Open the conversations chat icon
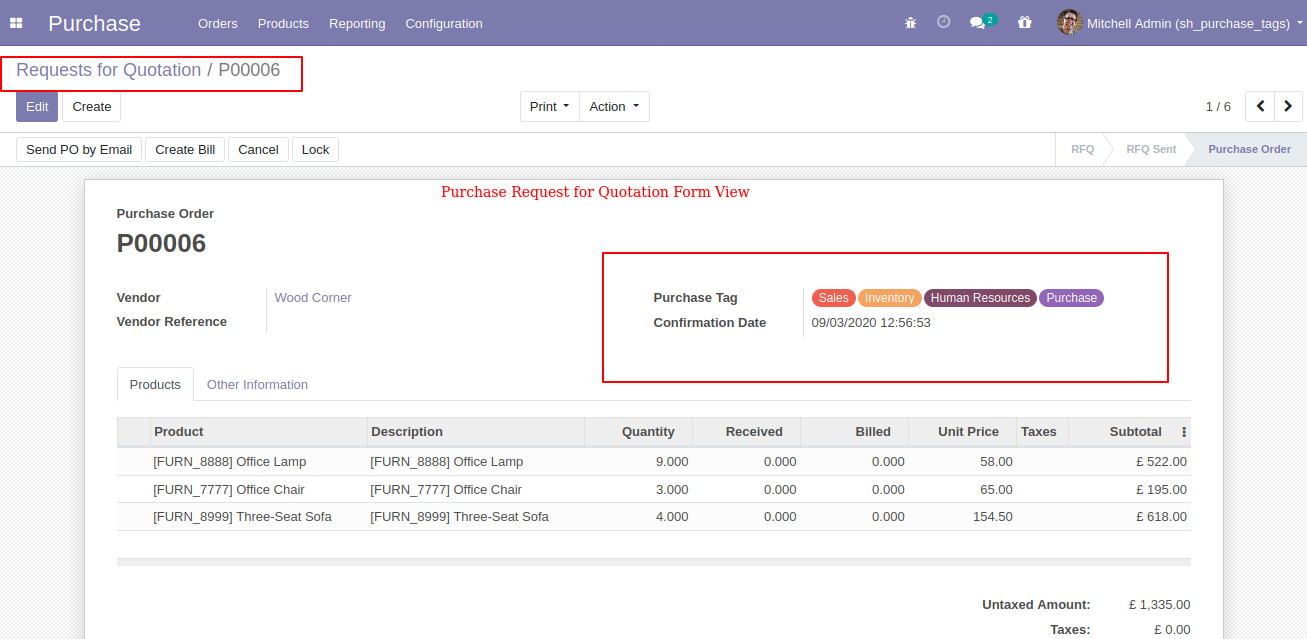1307x639 pixels. 978,23
